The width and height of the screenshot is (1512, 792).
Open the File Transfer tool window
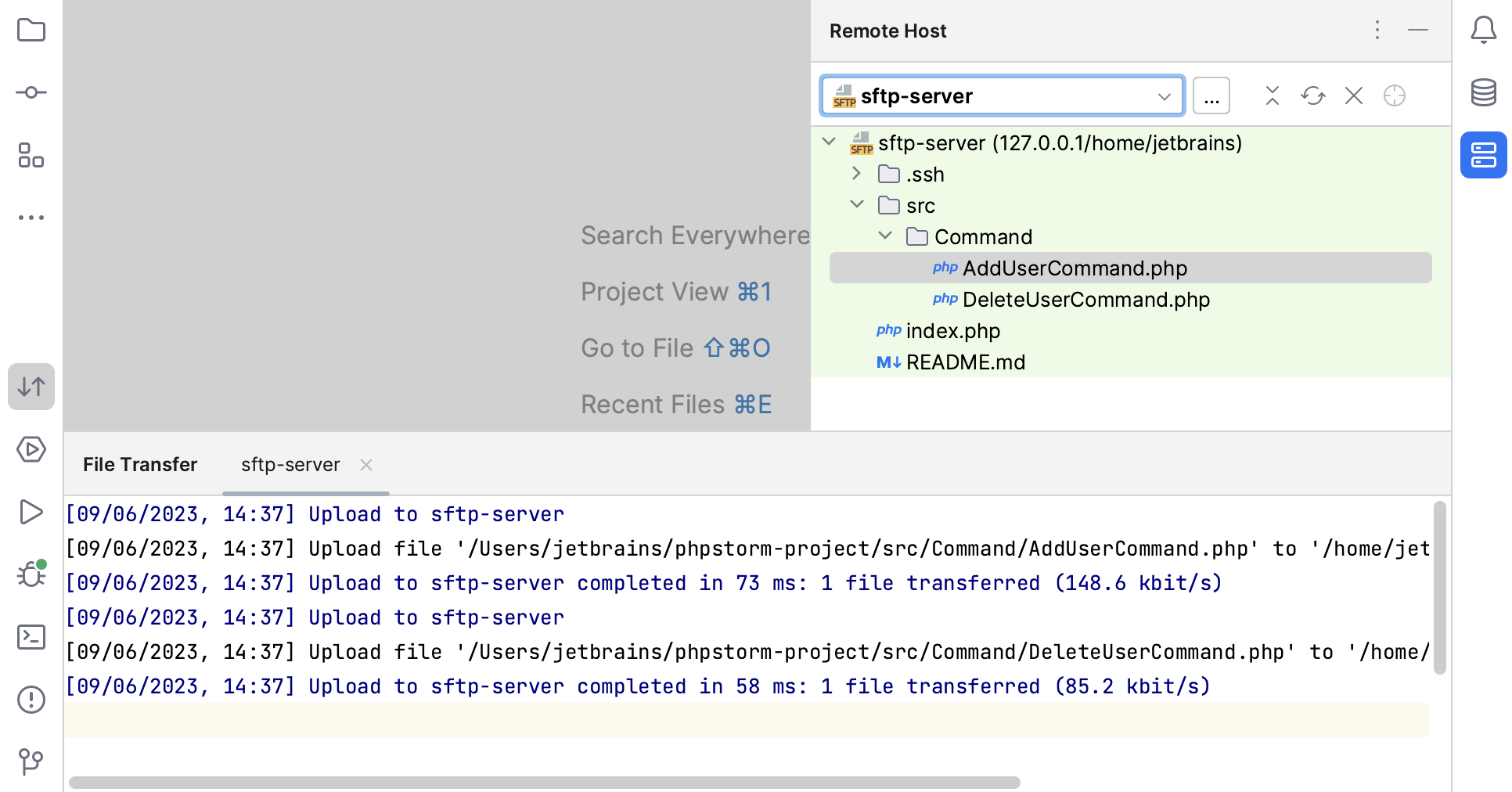(31, 386)
